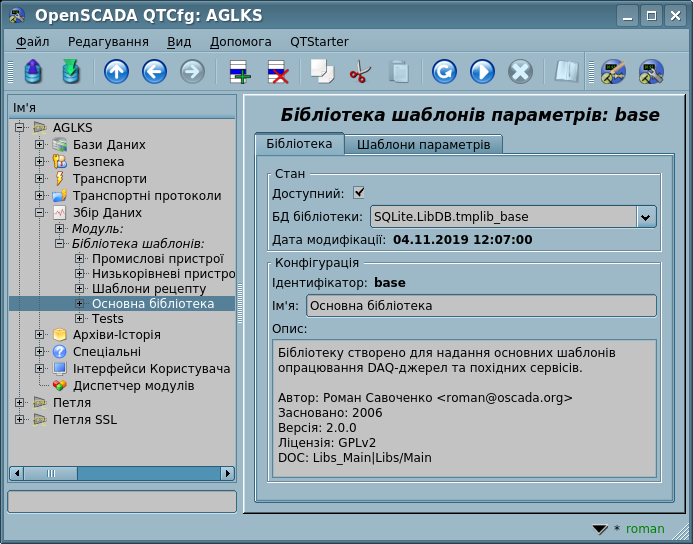Click the tree horizontal scrollbar thumb

[x=50, y=473]
